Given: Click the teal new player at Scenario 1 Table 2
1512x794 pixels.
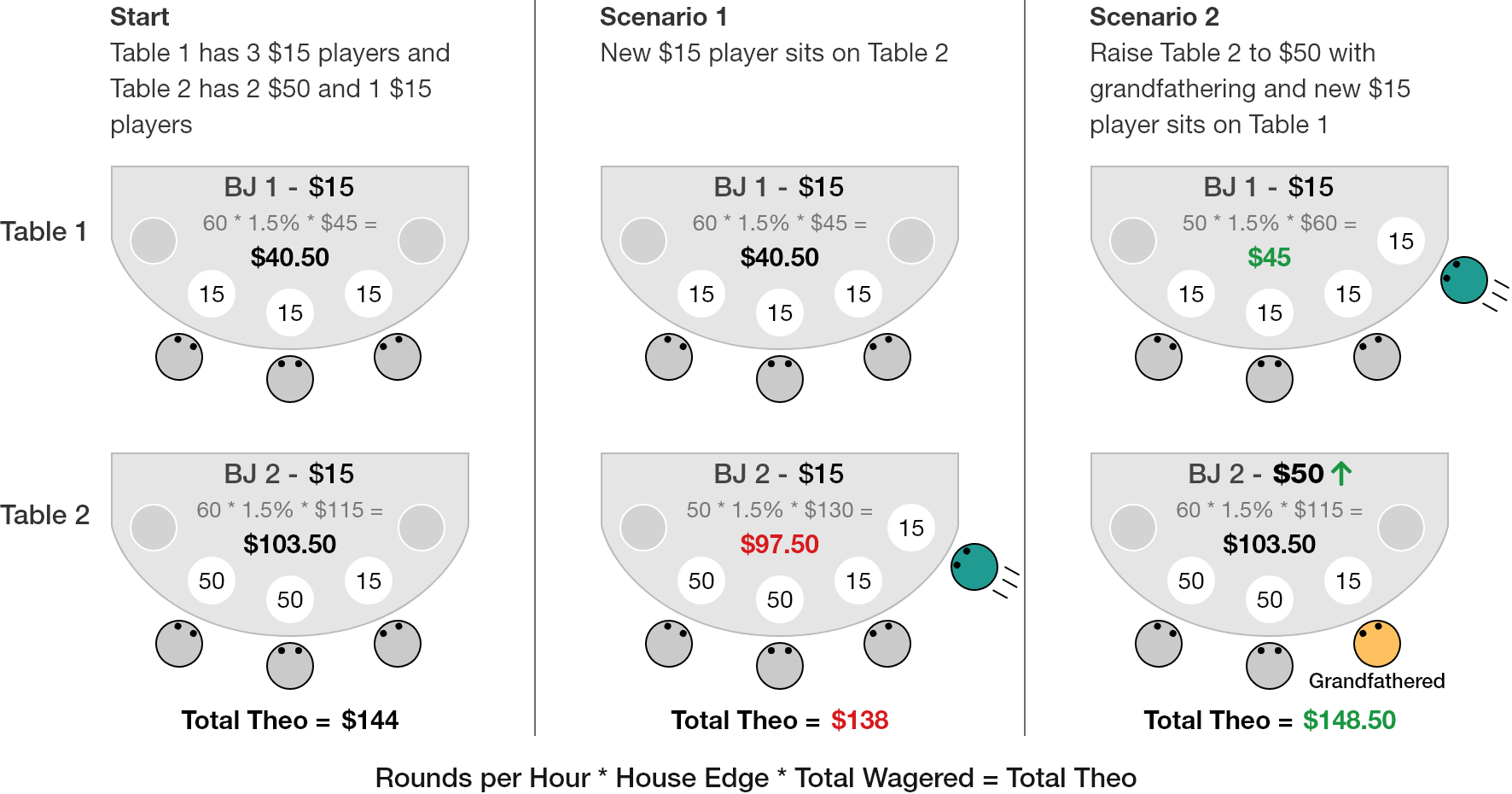Looking at the screenshot, I should pyautogui.click(x=974, y=567).
